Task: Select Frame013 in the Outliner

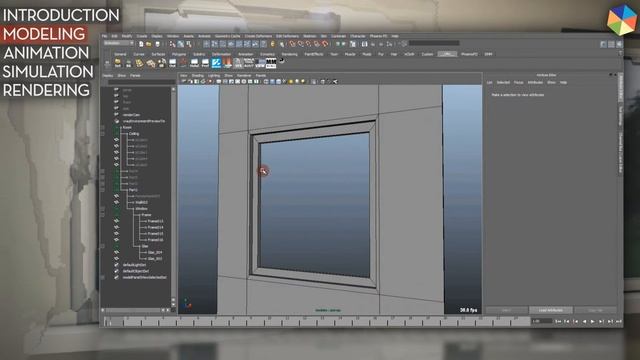Action: click(156, 221)
